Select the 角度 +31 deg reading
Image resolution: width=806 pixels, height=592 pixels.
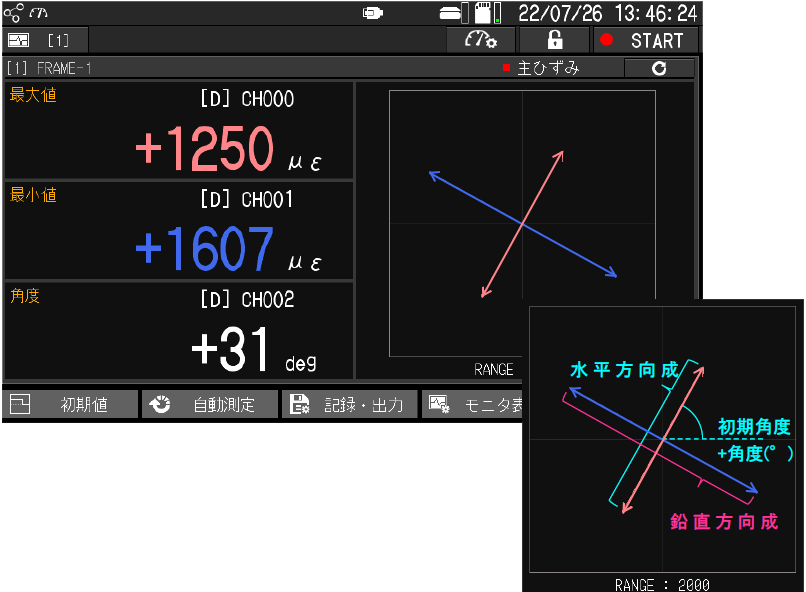click(178, 331)
